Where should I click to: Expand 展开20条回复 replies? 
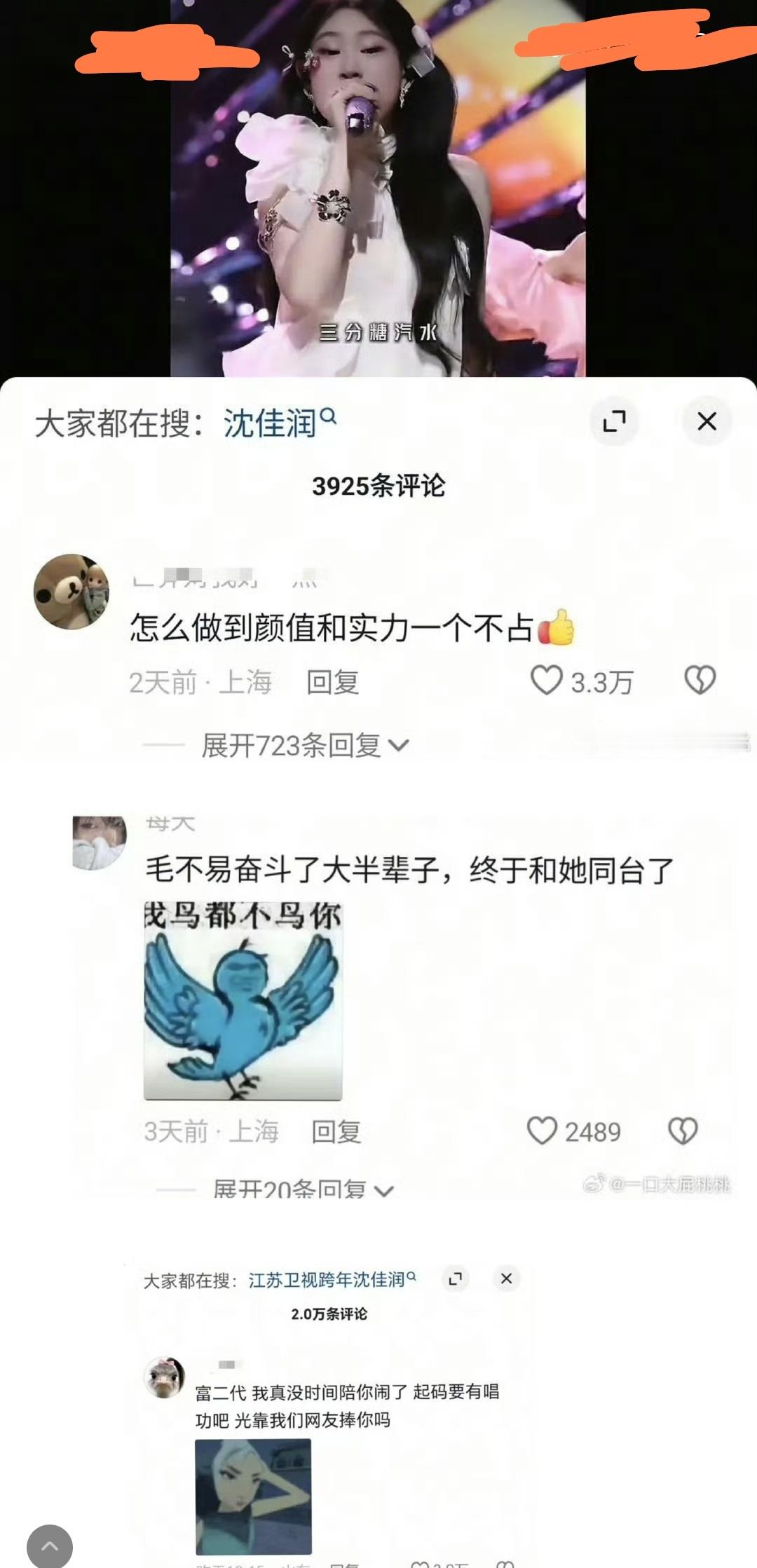coord(304,1189)
